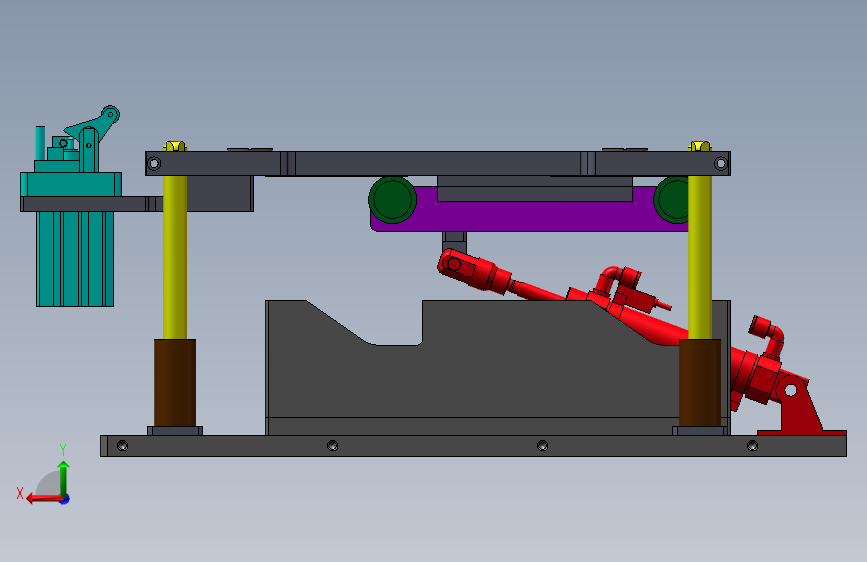Select the long bottom base plate

tap(473, 446)
